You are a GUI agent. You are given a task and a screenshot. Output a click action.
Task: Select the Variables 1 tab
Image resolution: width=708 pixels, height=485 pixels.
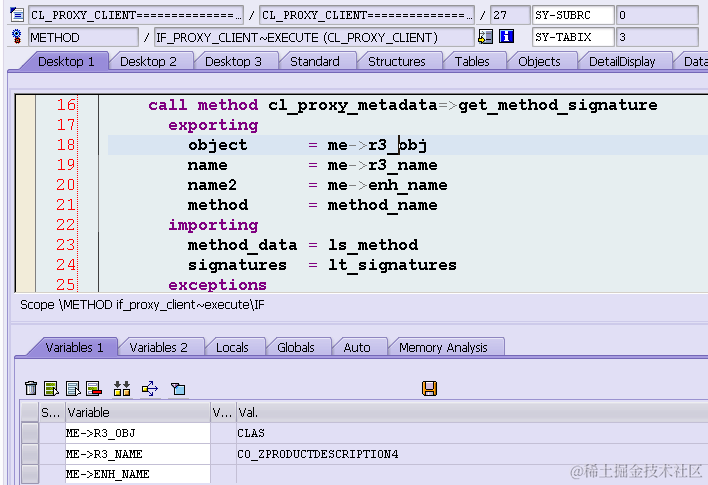click(74, 347)
